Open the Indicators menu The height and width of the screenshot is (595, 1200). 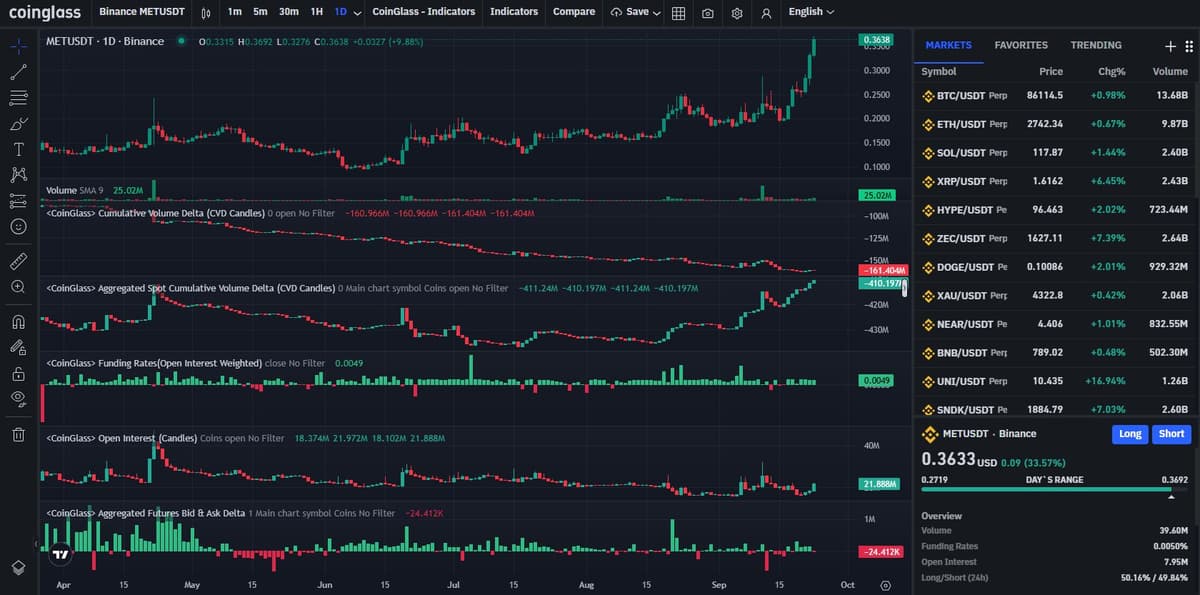[x=514, y=12]
